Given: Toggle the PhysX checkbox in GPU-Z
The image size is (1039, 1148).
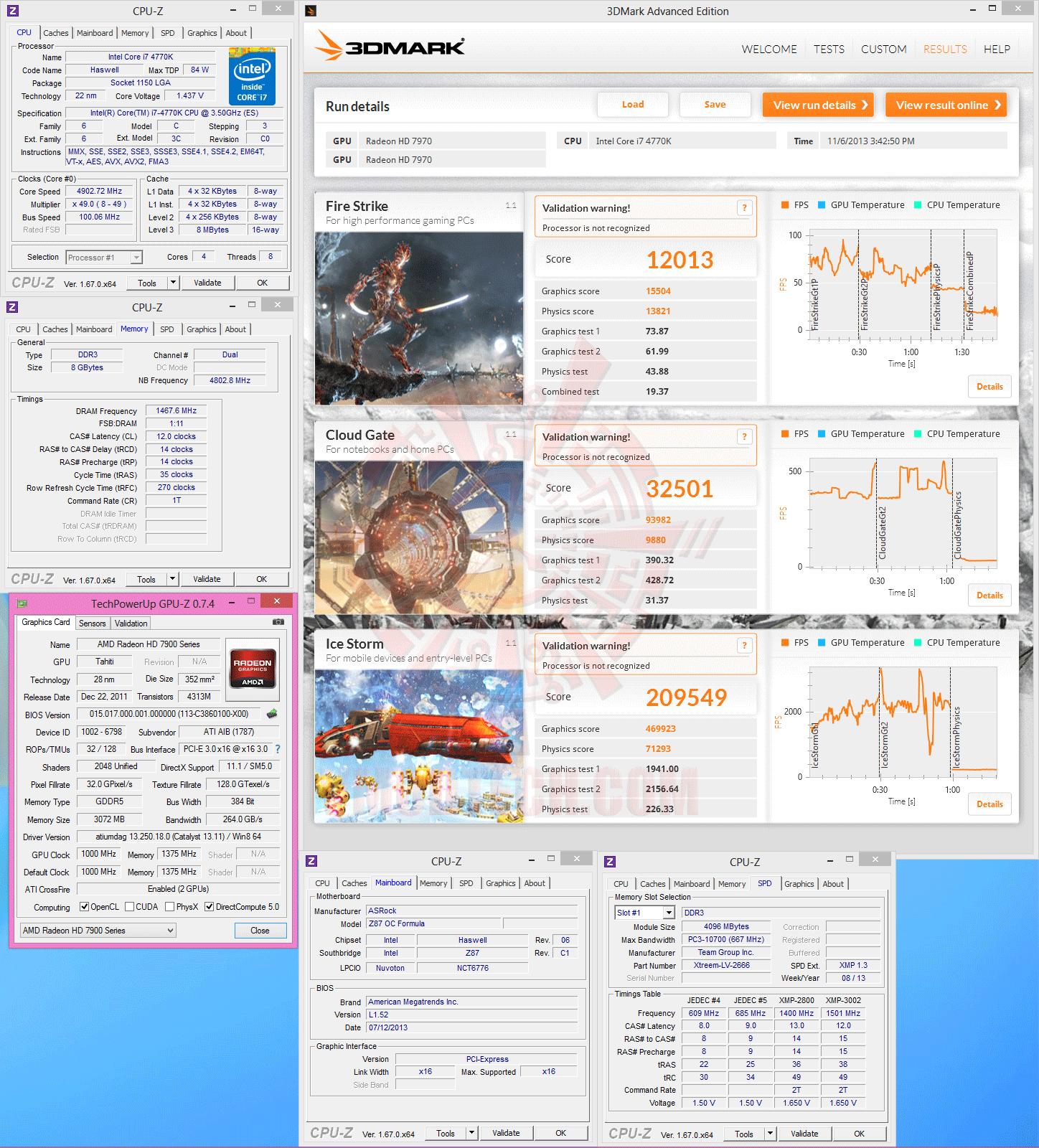Looking at the screenshot, I should coord(169,907).
